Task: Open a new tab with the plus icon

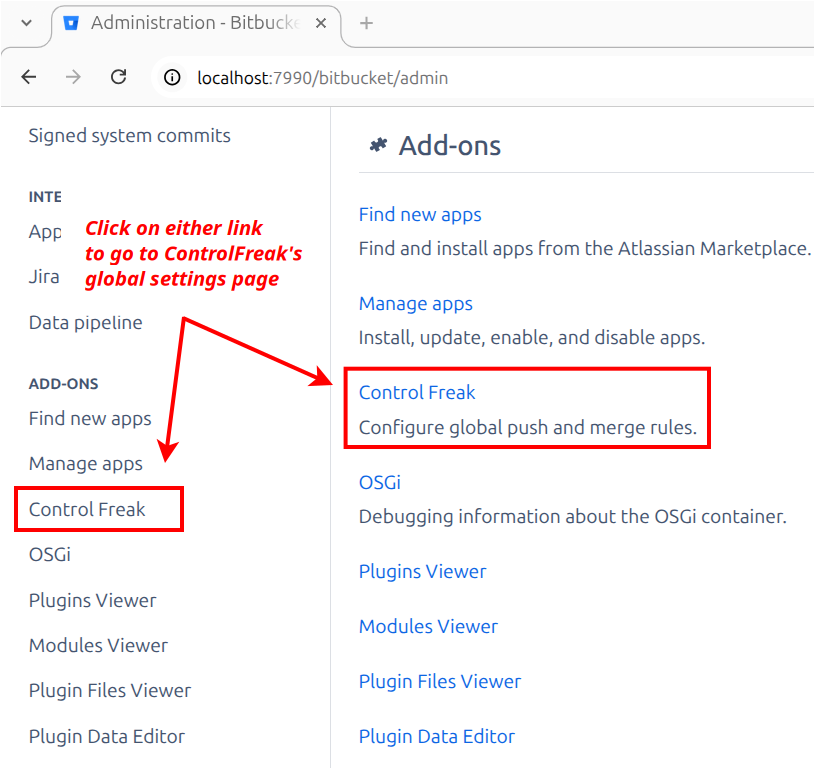Action: coord(366,23)
